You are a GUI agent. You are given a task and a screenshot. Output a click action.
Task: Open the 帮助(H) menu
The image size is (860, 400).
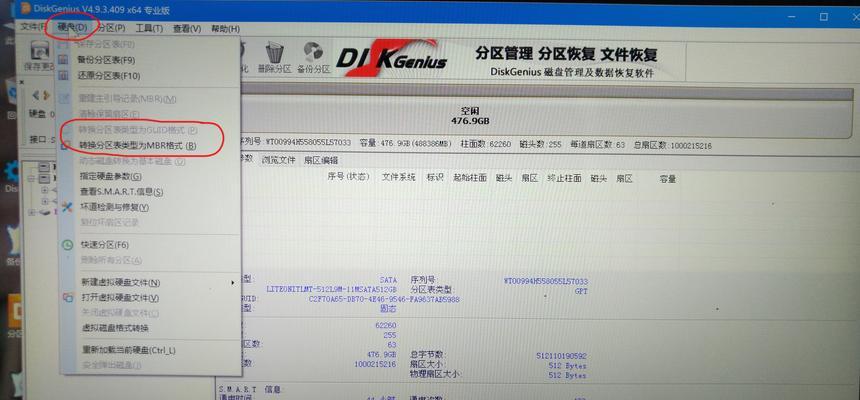click(225, 29)
